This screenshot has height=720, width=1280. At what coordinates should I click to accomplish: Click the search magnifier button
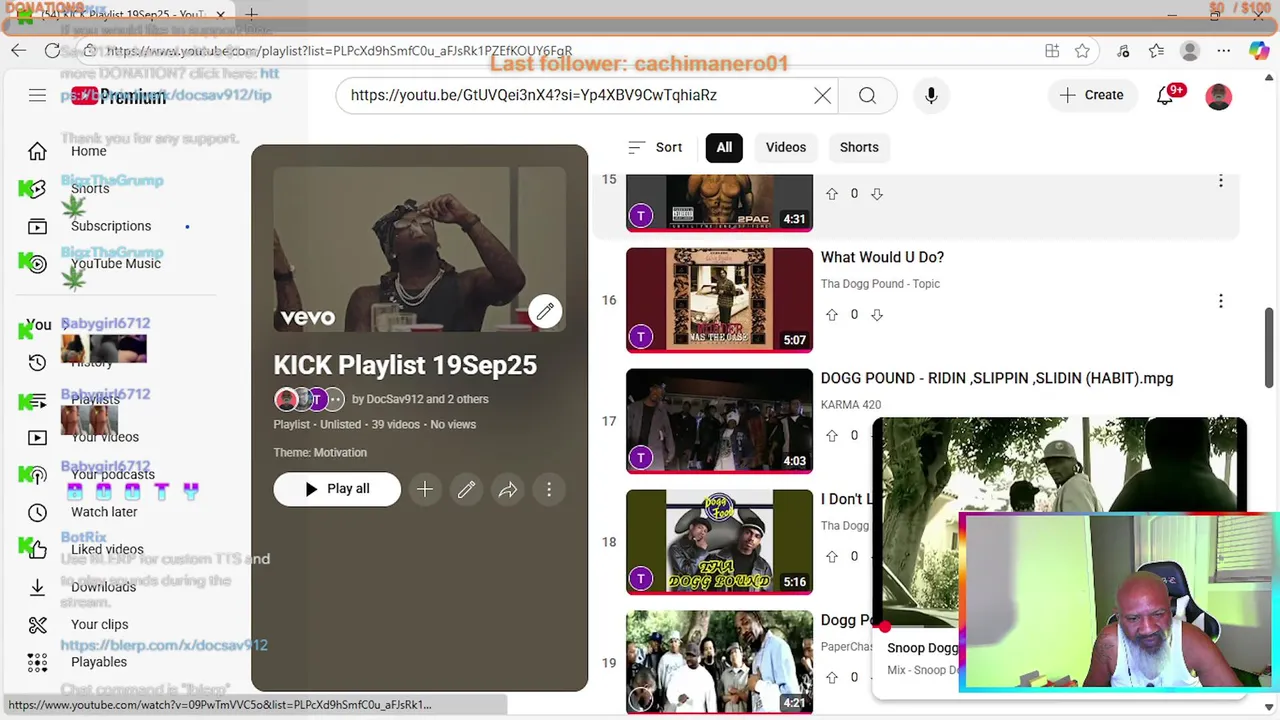tap(867, 95)
